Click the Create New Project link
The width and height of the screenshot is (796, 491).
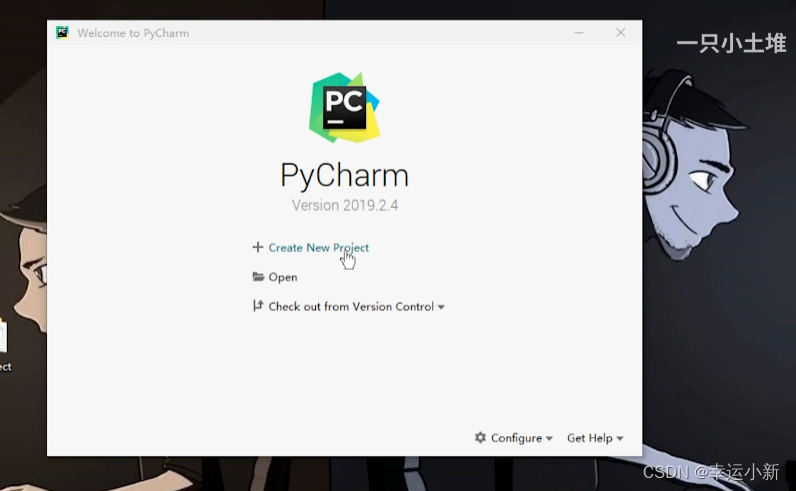pyautogui.click(x=318, y=248)
